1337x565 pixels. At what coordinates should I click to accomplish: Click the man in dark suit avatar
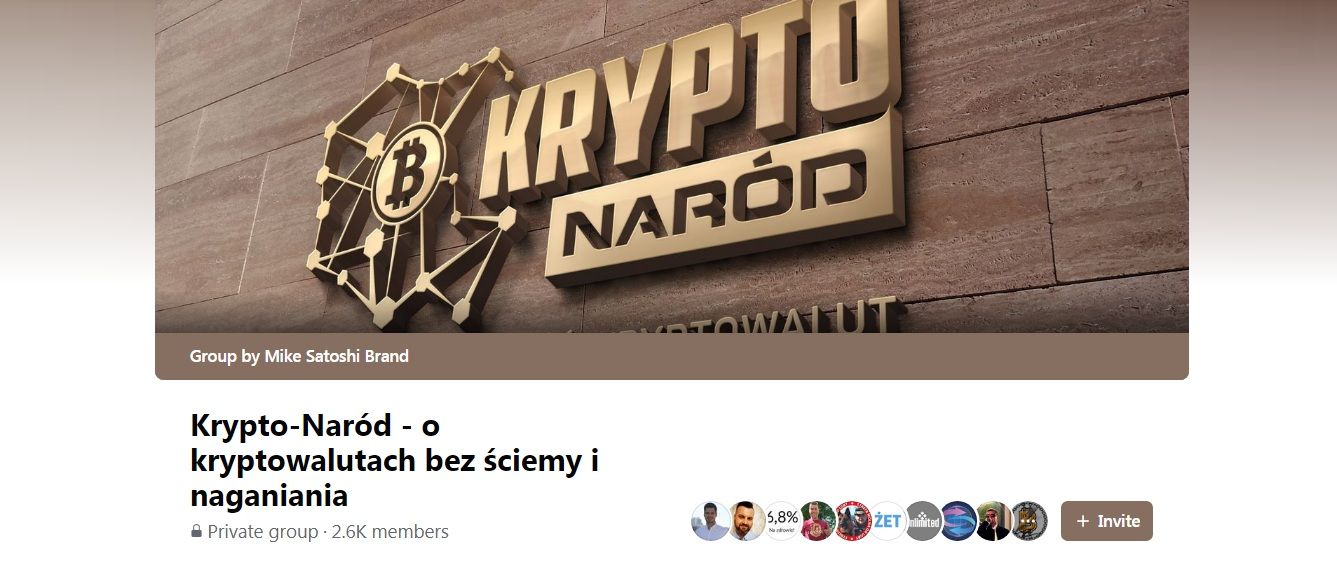click(994, 521)
